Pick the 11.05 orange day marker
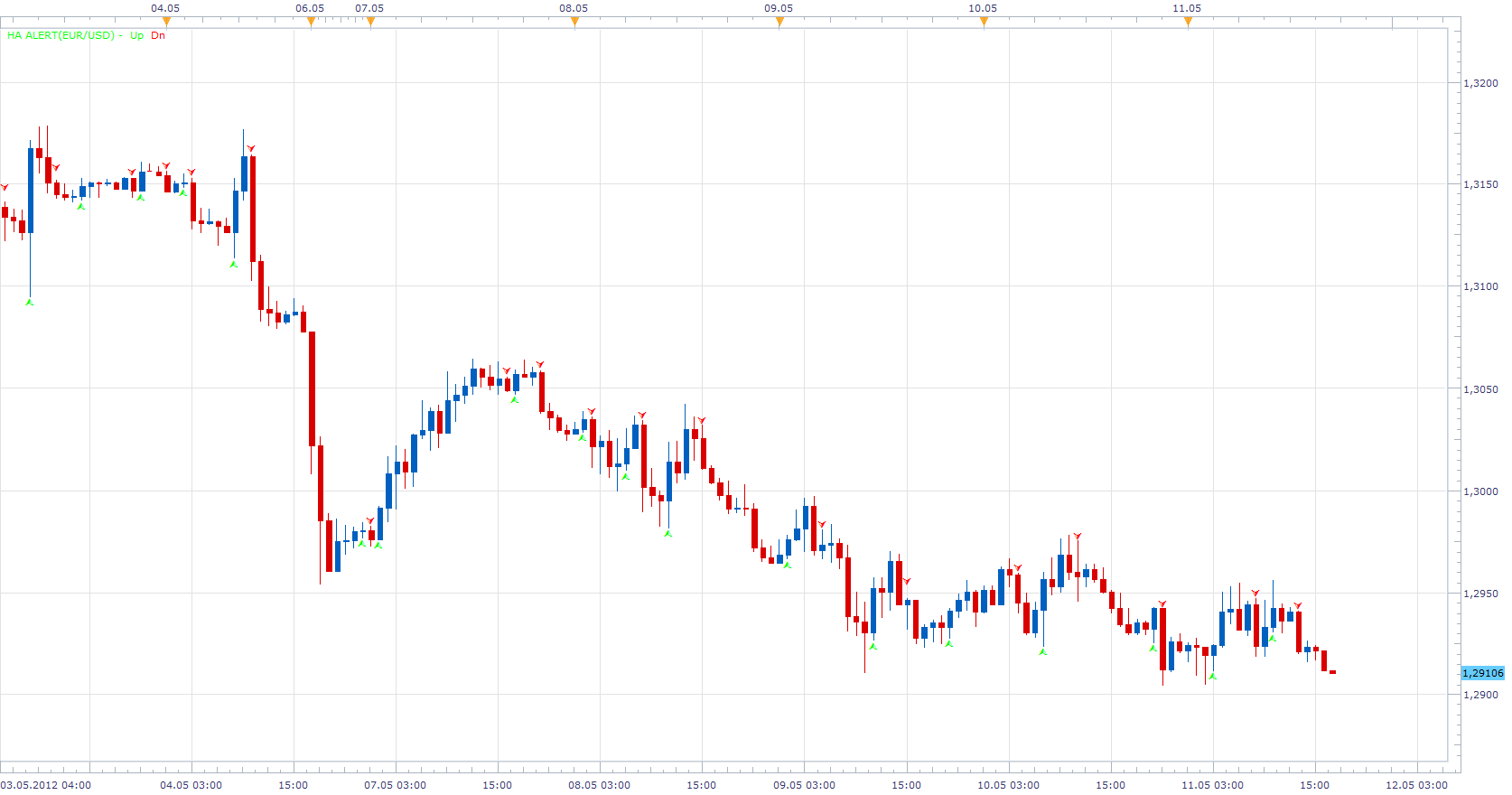The height and width of the screenshot is (795, 1512). (x=1188, y=23)
